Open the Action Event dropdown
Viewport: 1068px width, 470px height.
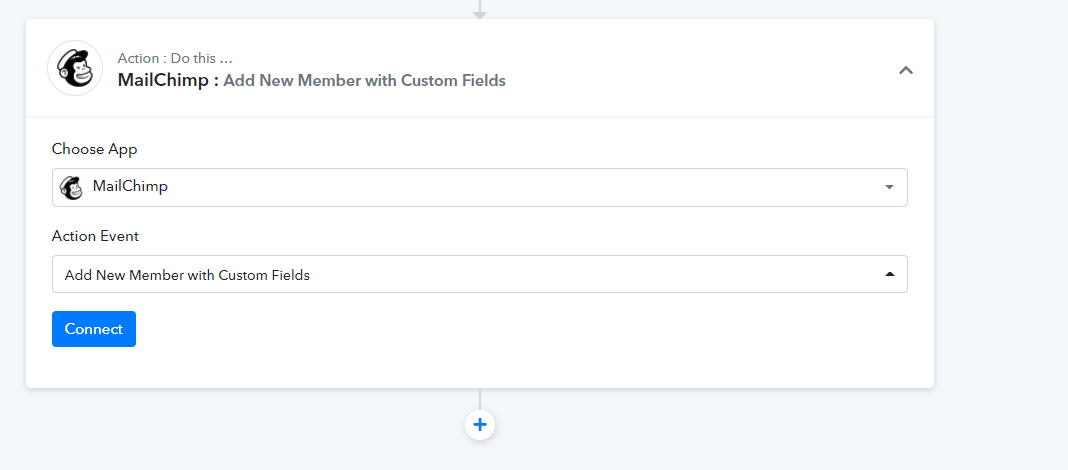coord(480,274)
